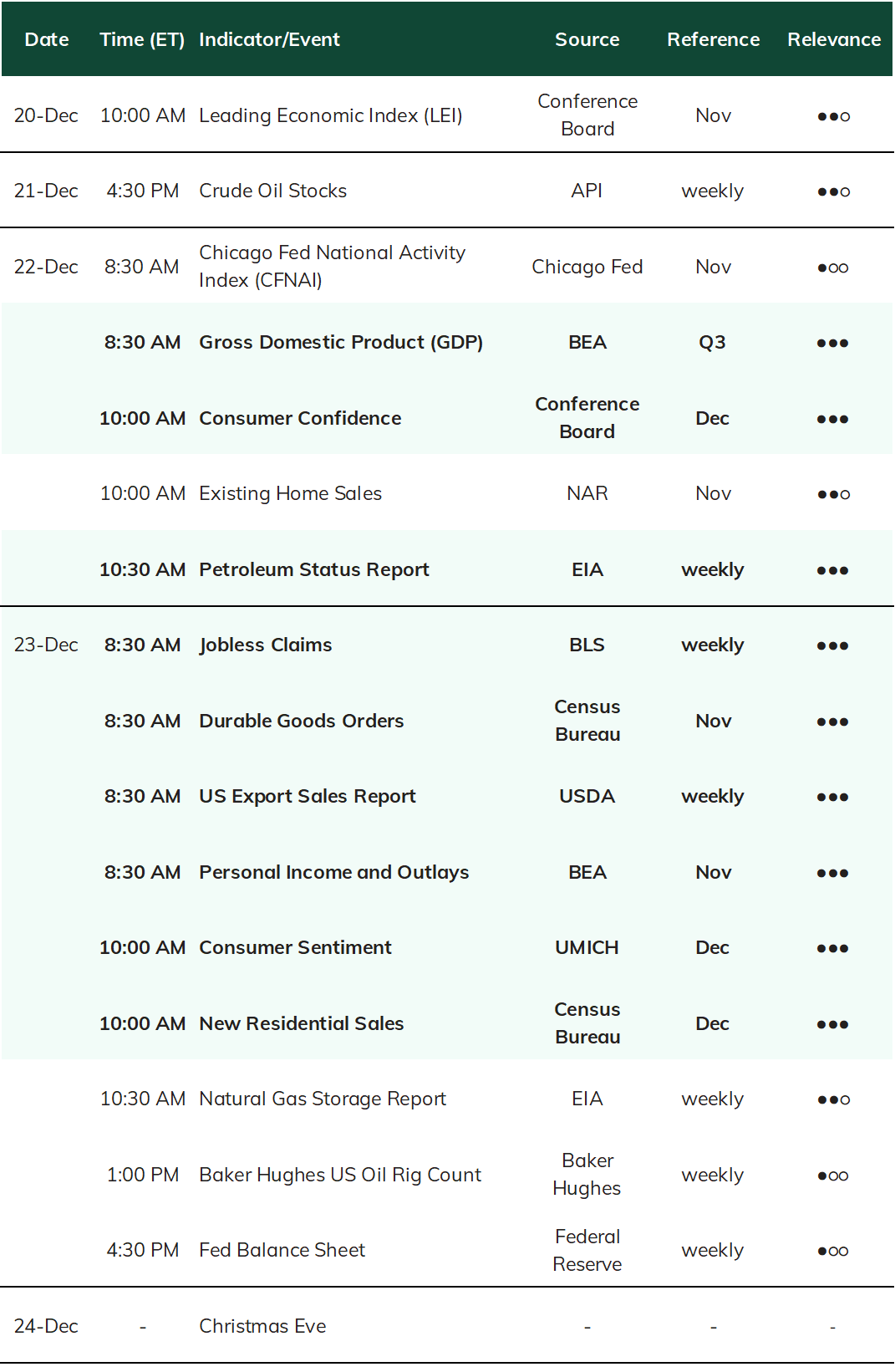Open the Durable Goods Orders event

tap(301, 721)
